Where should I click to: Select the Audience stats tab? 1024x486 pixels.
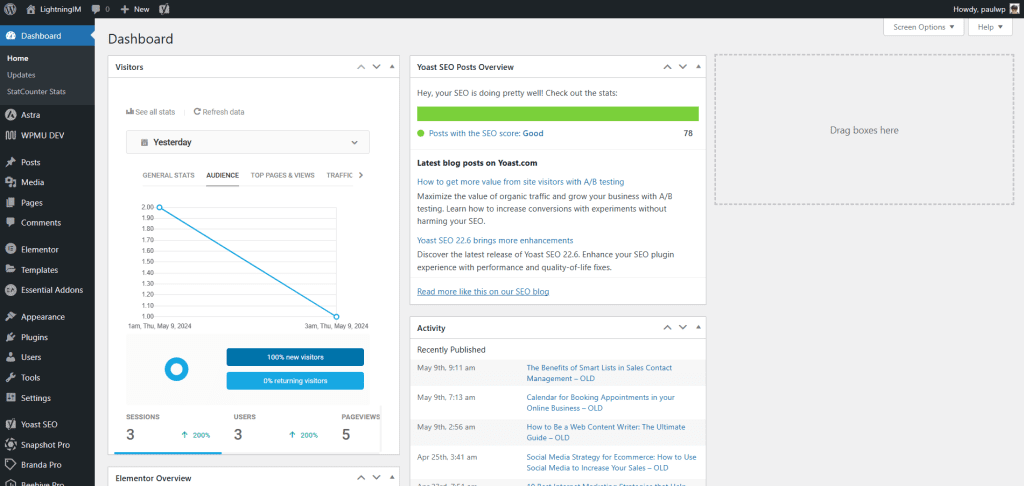click(x=223, y=175)
